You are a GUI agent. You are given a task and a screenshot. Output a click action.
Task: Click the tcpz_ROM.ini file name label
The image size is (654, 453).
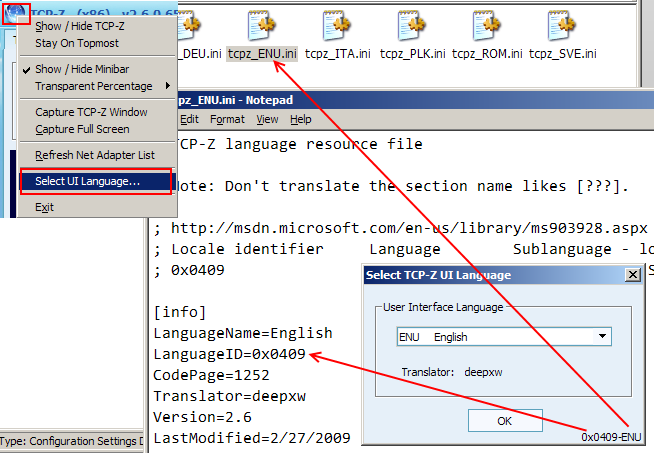pos(487,54)
